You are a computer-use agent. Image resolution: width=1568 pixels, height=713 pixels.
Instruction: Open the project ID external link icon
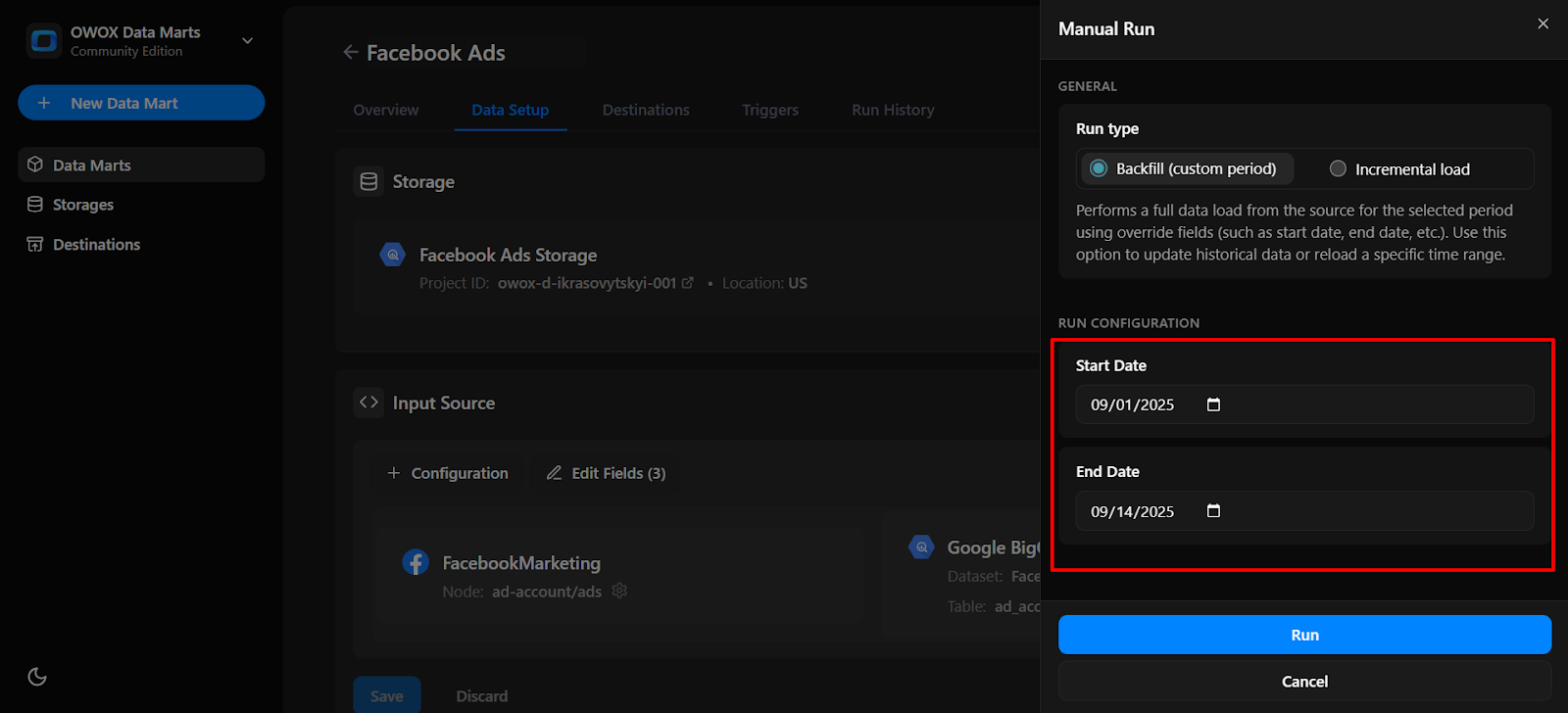pos(688,283)
